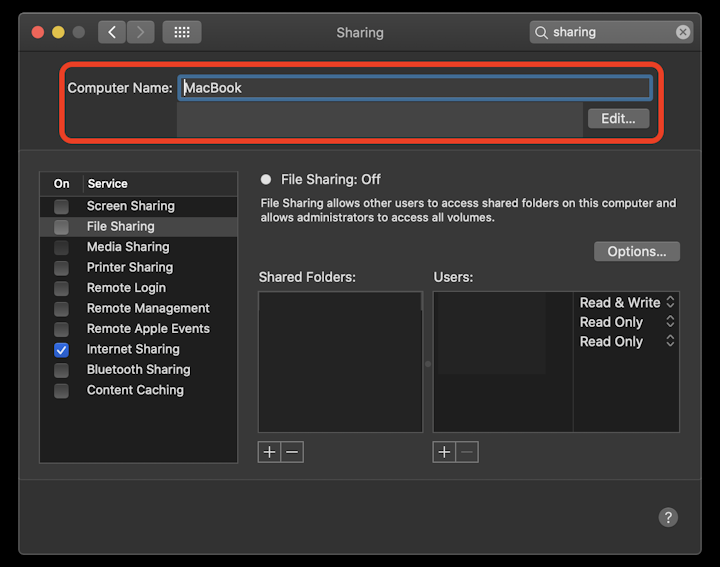This screenshot has height=567, width=720.
Task: Select Bluetooth Sharing in service list
Action: (138, 369)
